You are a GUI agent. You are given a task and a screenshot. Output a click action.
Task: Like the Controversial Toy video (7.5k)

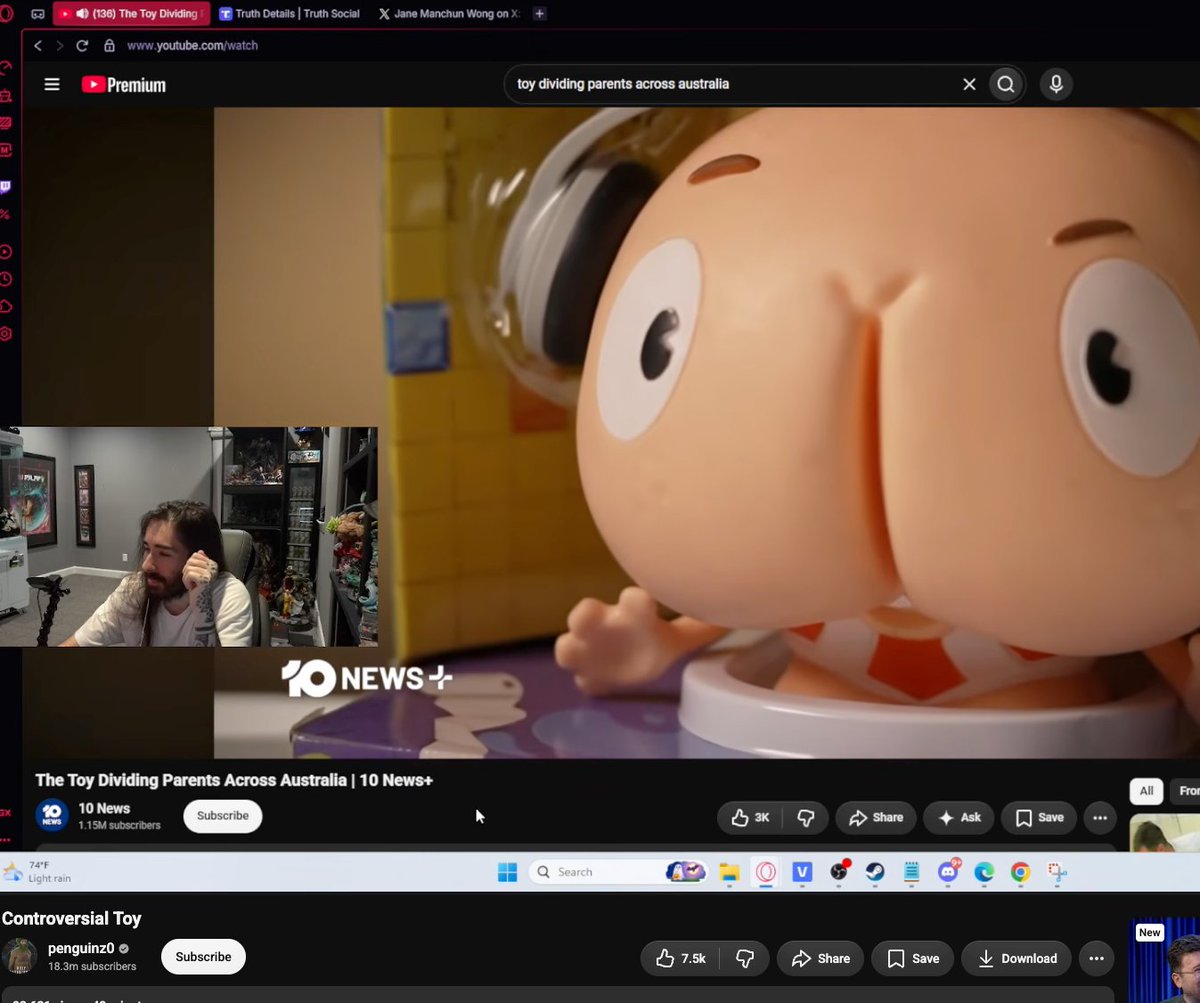tap(682, 958)
